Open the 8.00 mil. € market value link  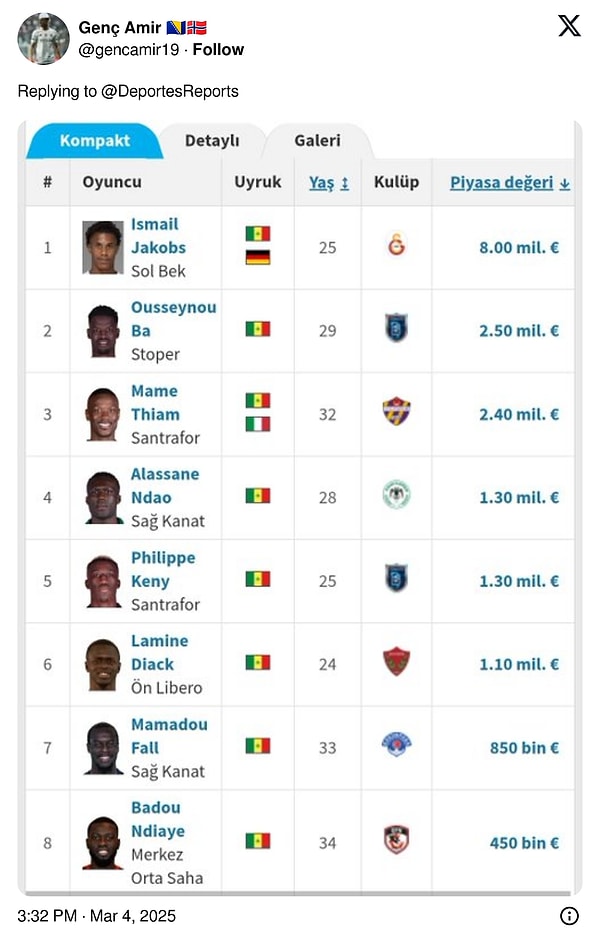pos(519,247)
